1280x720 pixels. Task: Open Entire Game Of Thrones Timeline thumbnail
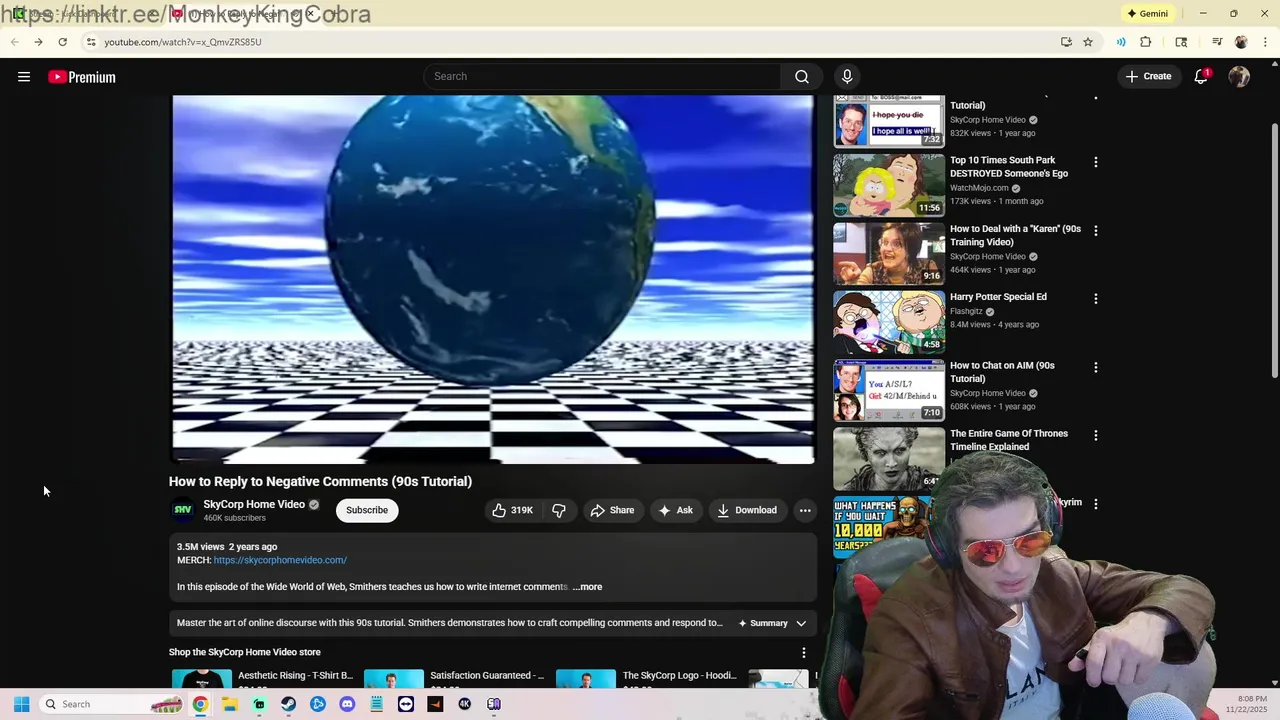tap(889, 459)
